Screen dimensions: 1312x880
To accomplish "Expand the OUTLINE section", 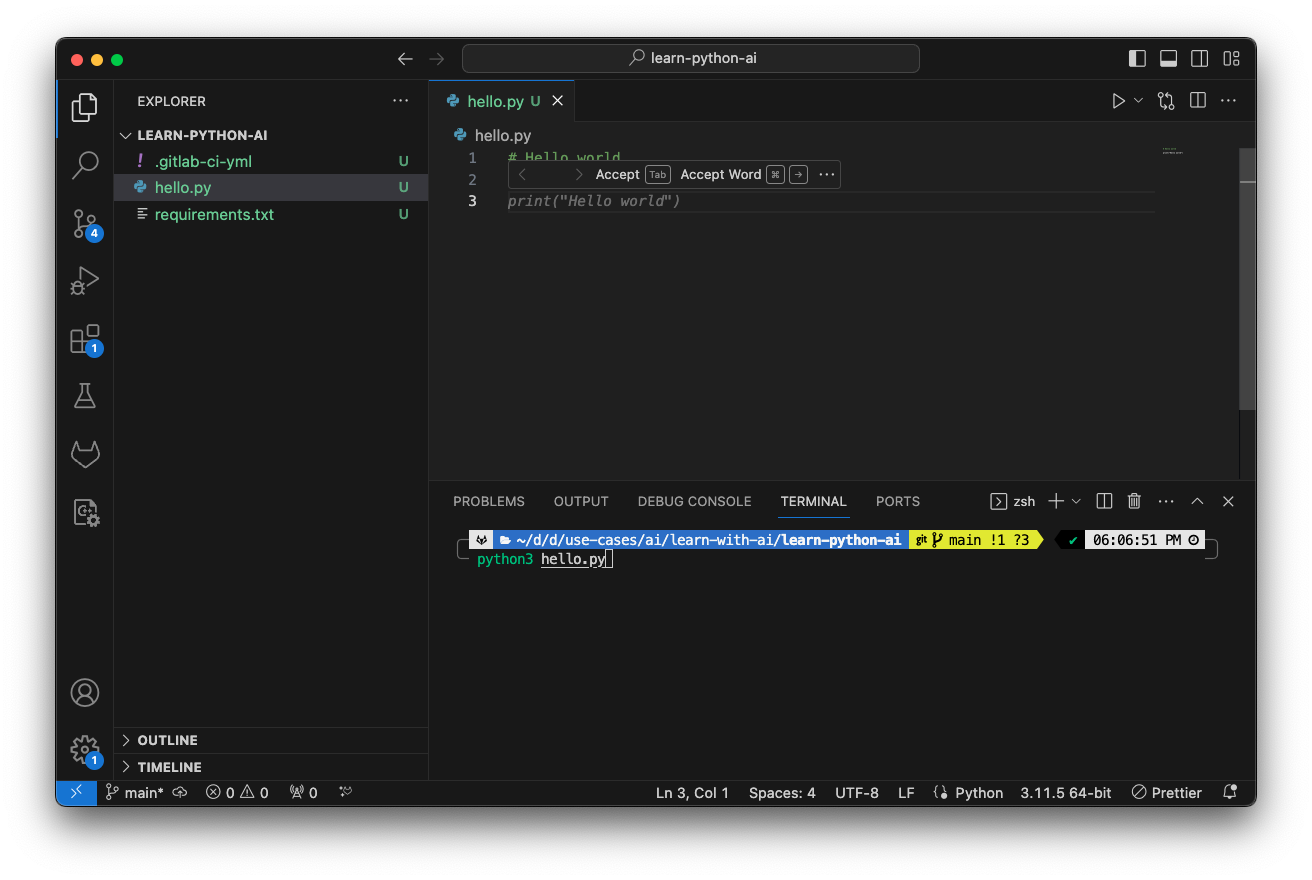I will pyautogui.click(x=168, y=740).
